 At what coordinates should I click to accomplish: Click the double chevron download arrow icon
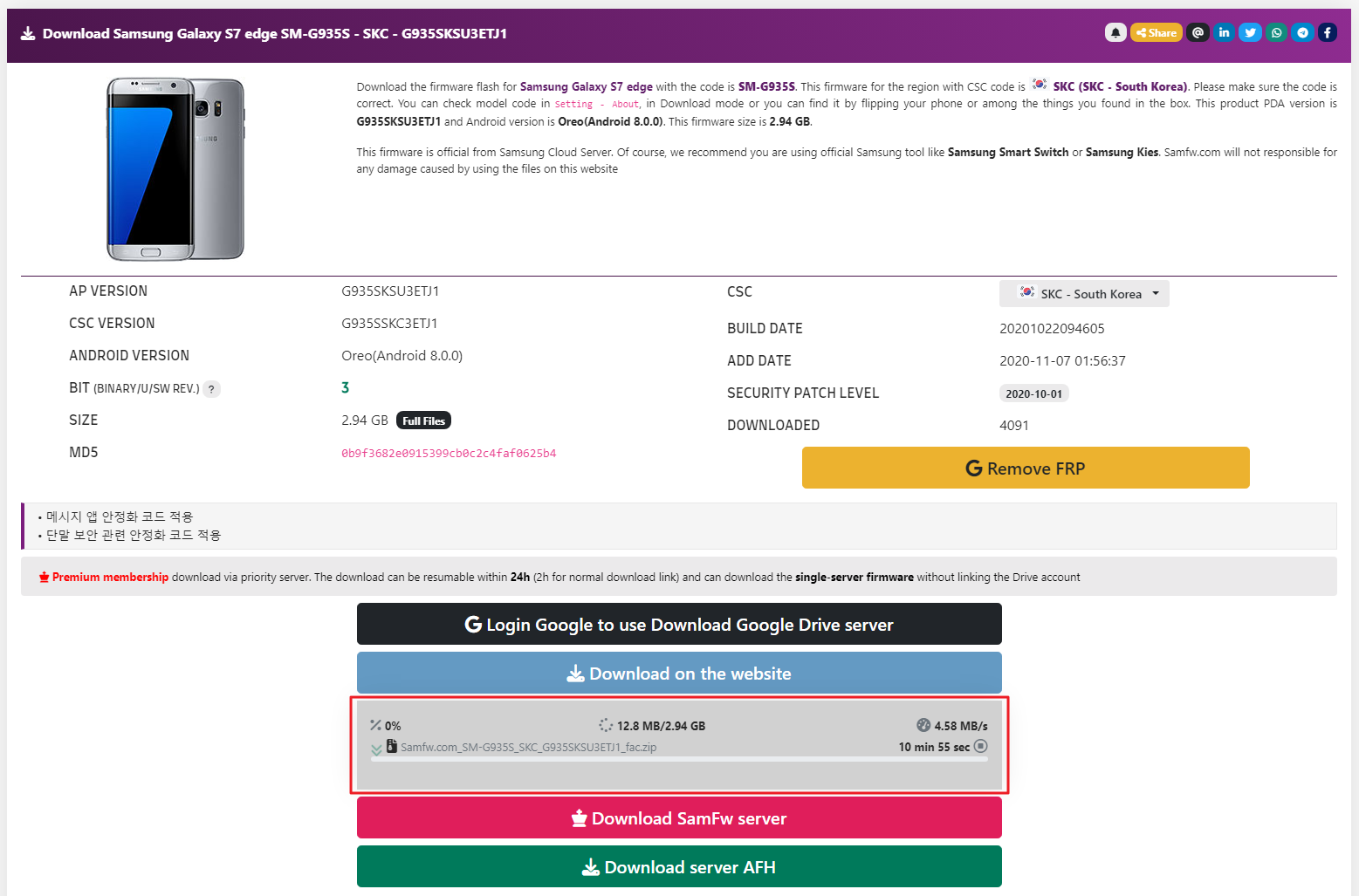tap(376, 749)
